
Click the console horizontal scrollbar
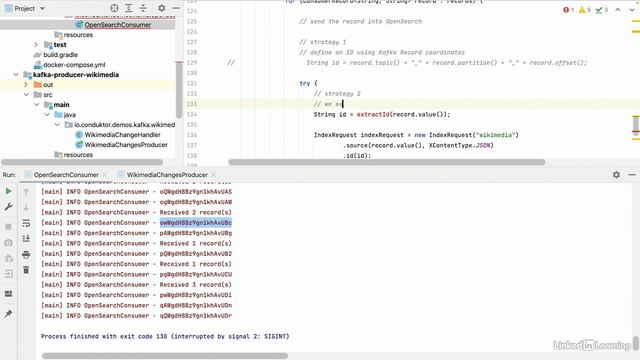point(165,356)
